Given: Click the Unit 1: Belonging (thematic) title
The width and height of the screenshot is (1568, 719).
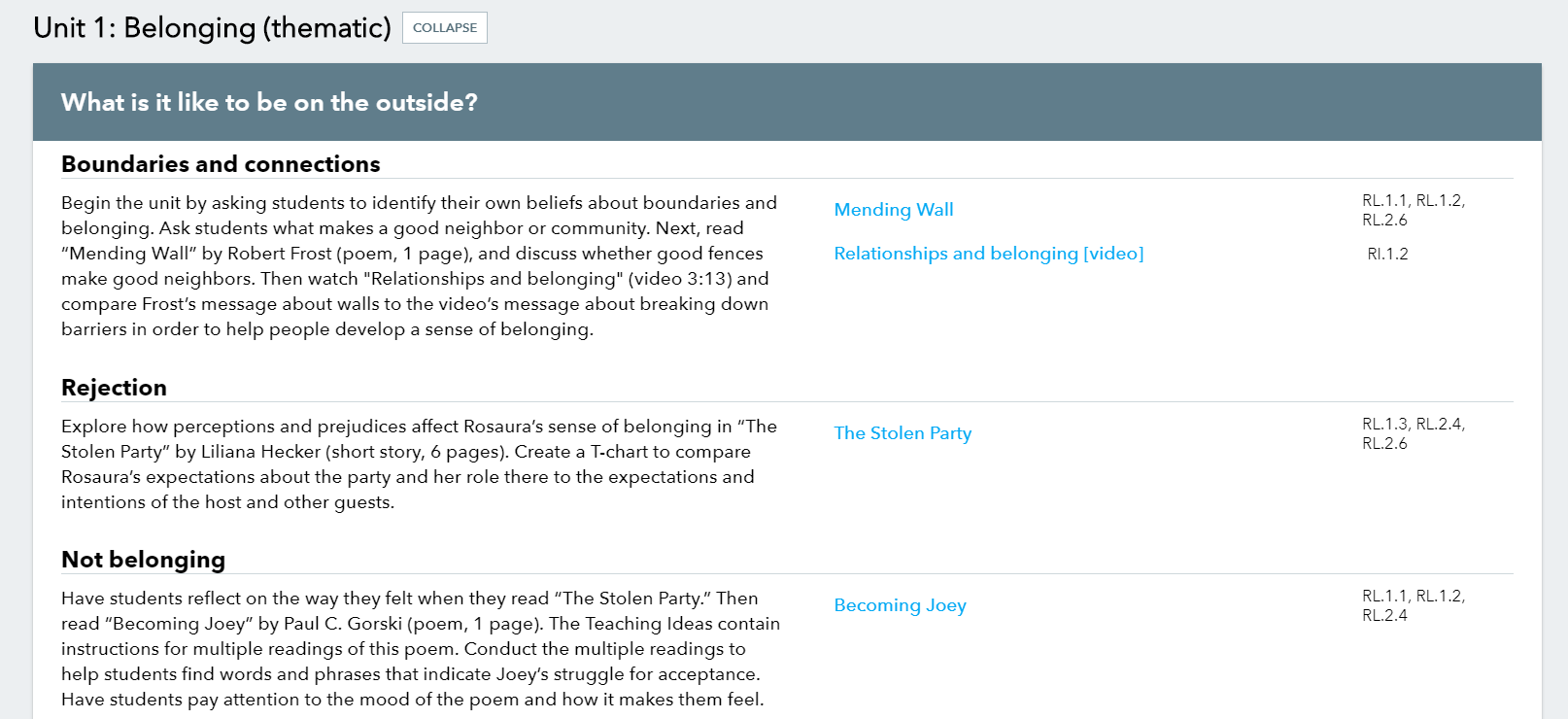Looking at the screenshot, I should point(212,28).
